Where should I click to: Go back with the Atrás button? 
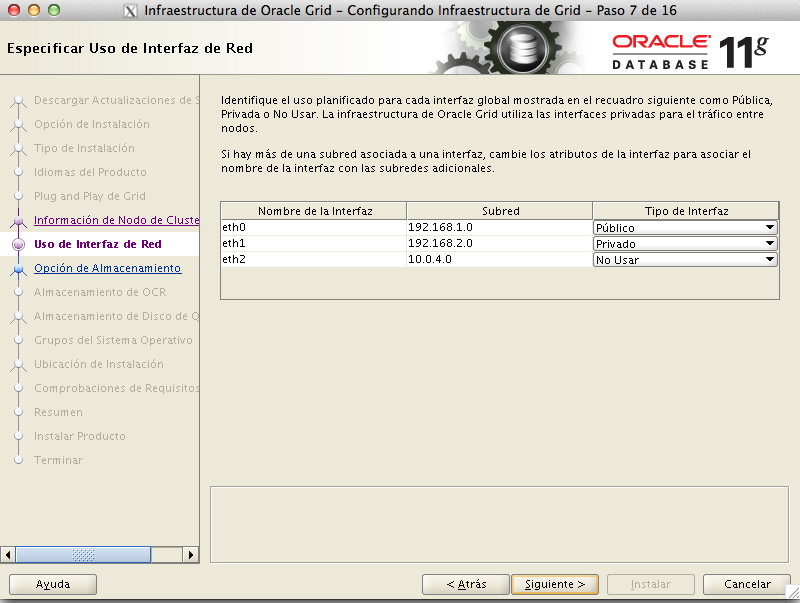click(466, 584)
